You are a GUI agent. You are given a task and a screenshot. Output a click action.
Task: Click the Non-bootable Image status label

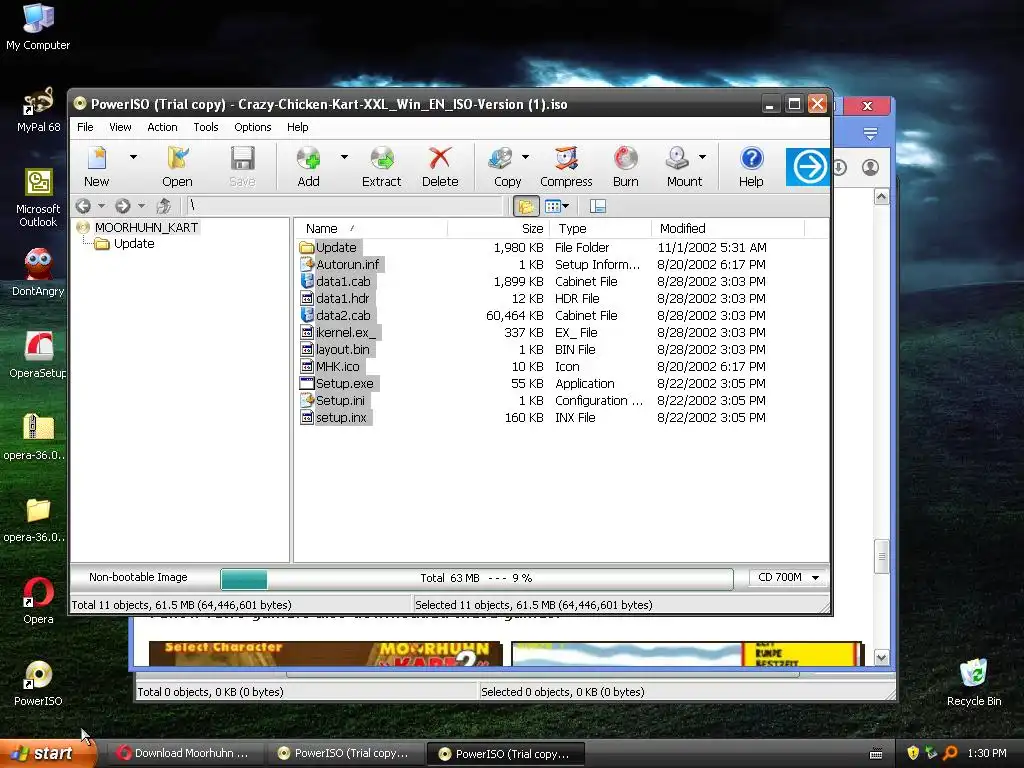coord(138,577)
